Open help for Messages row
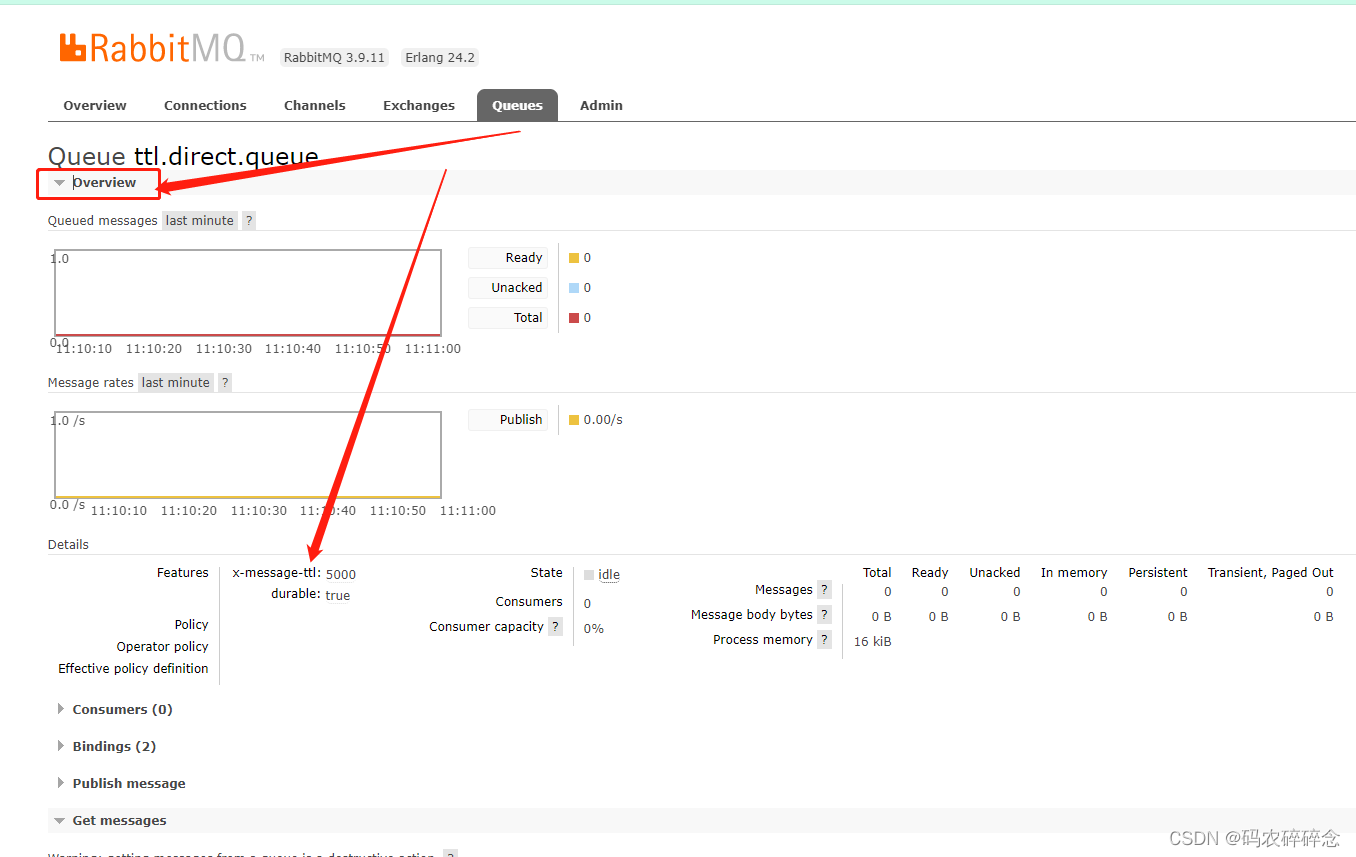The width and height of the screenshot is (1356, 857). (824, 590)
